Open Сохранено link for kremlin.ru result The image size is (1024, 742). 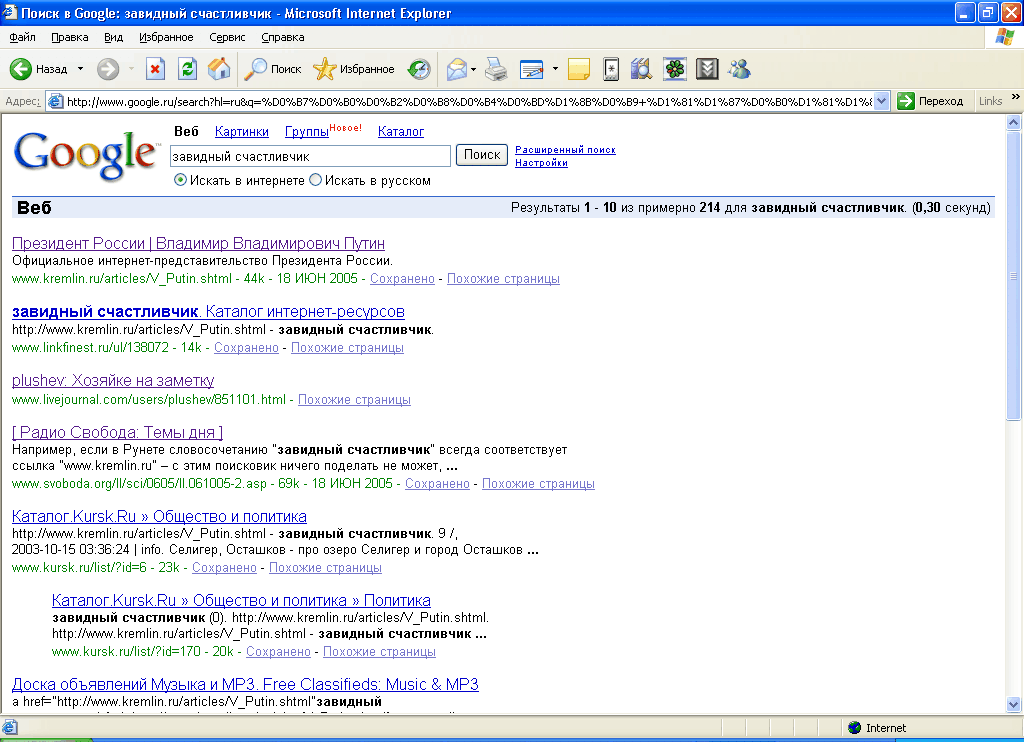pos(402,278)
